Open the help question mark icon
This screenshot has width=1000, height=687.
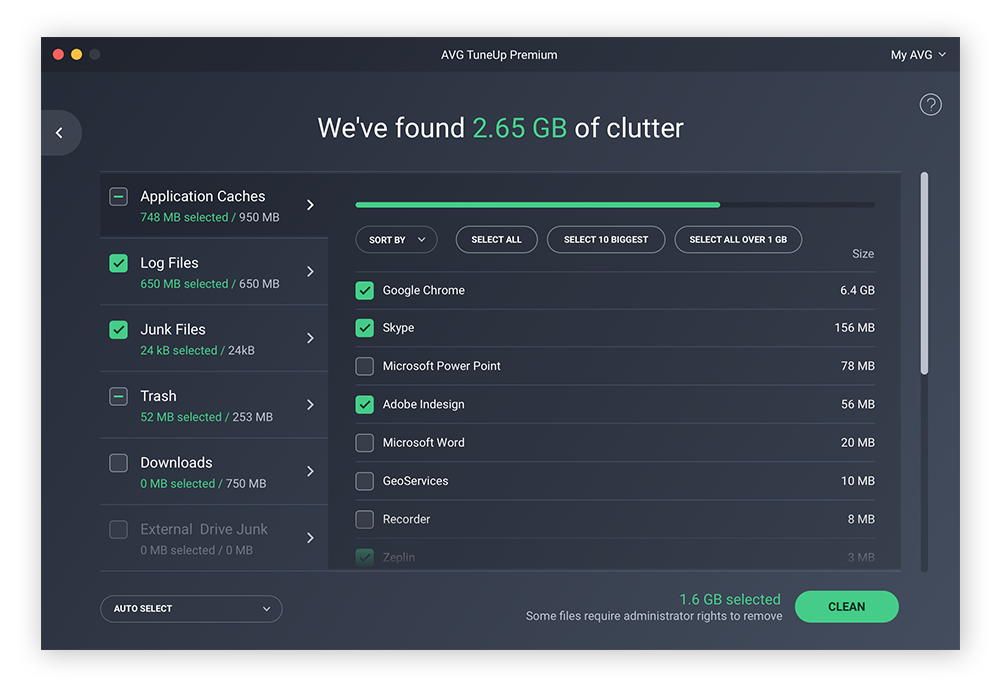pos(931,104)
